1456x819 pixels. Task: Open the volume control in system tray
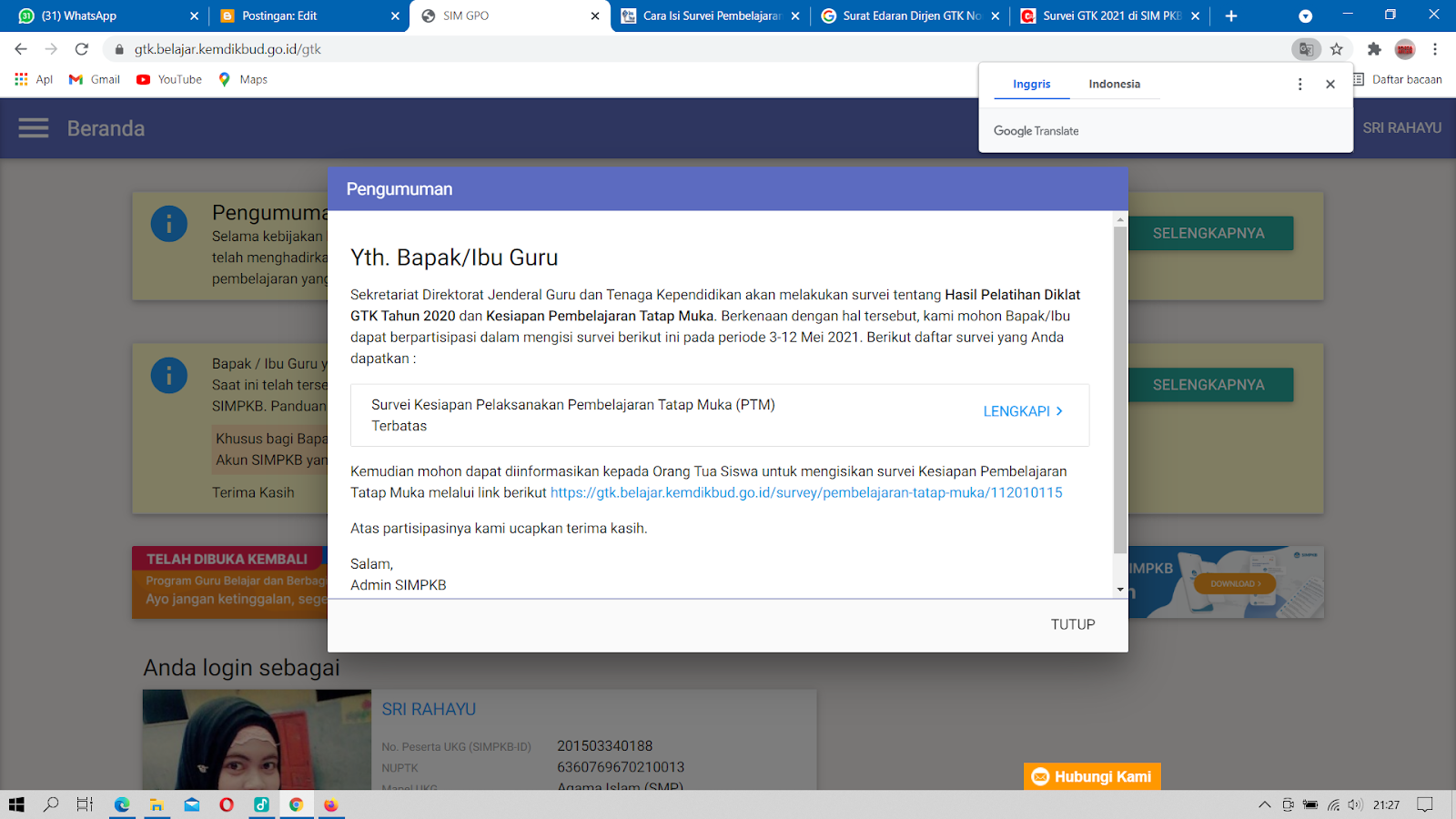[x=1355, y=804]
